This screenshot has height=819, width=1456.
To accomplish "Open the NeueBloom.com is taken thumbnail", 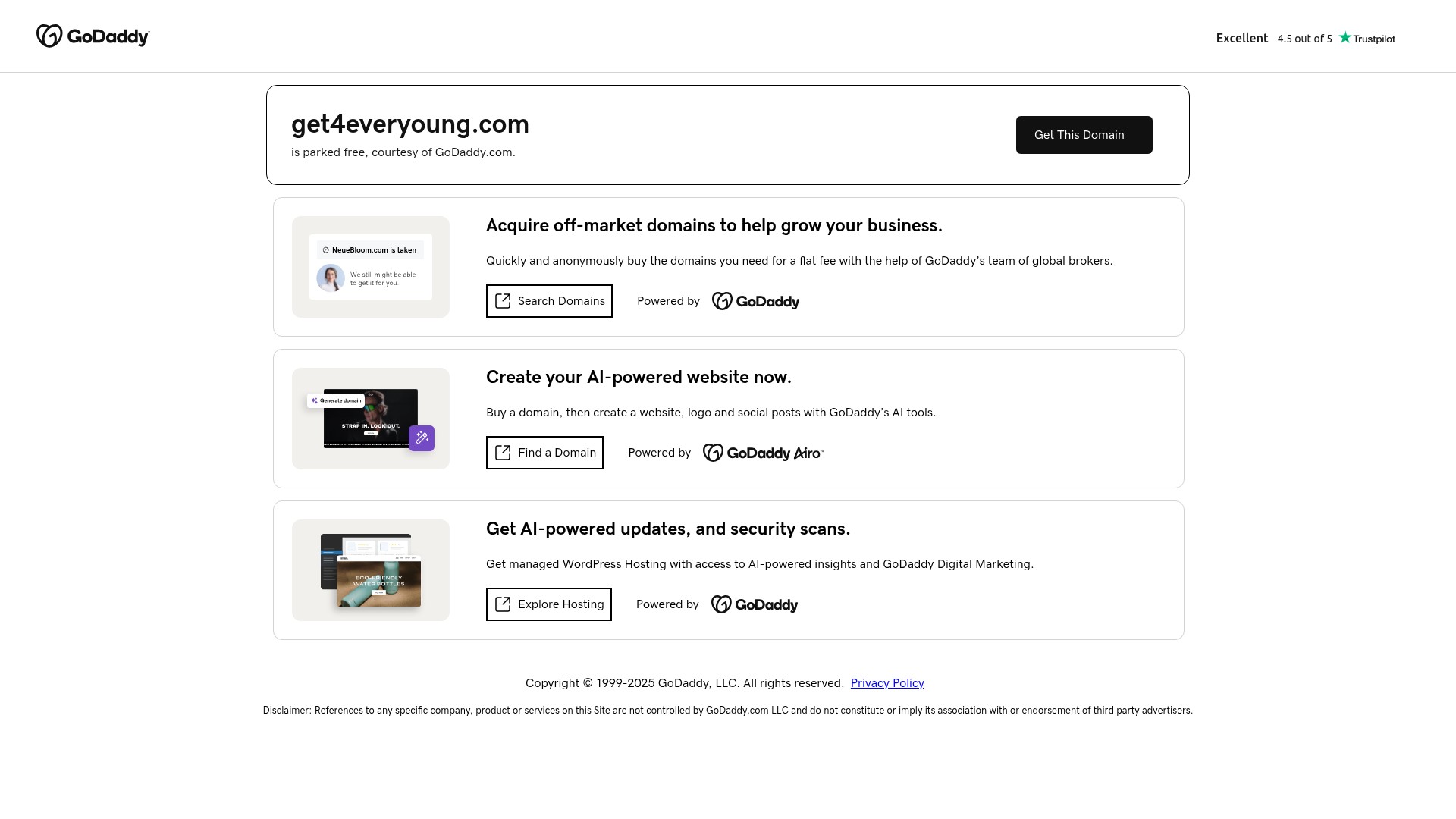I will 371,267.
